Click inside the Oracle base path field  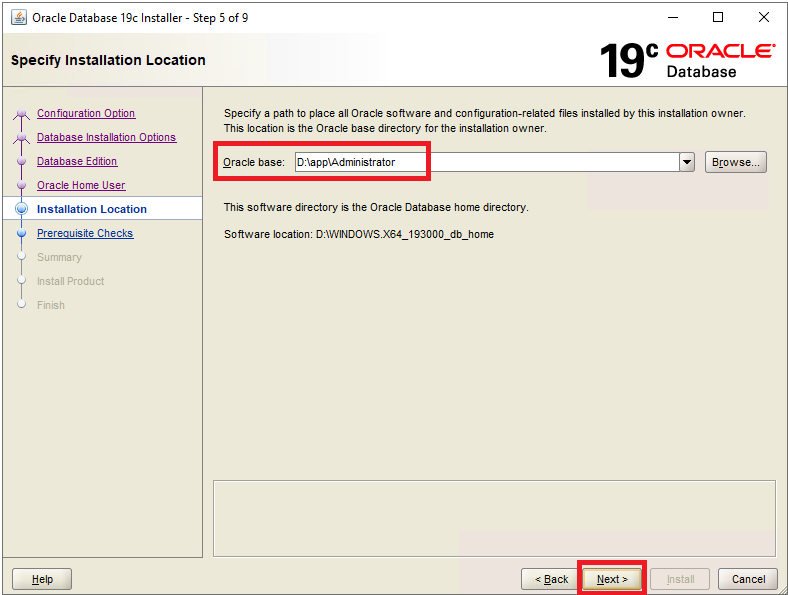(x=486, y=162)
